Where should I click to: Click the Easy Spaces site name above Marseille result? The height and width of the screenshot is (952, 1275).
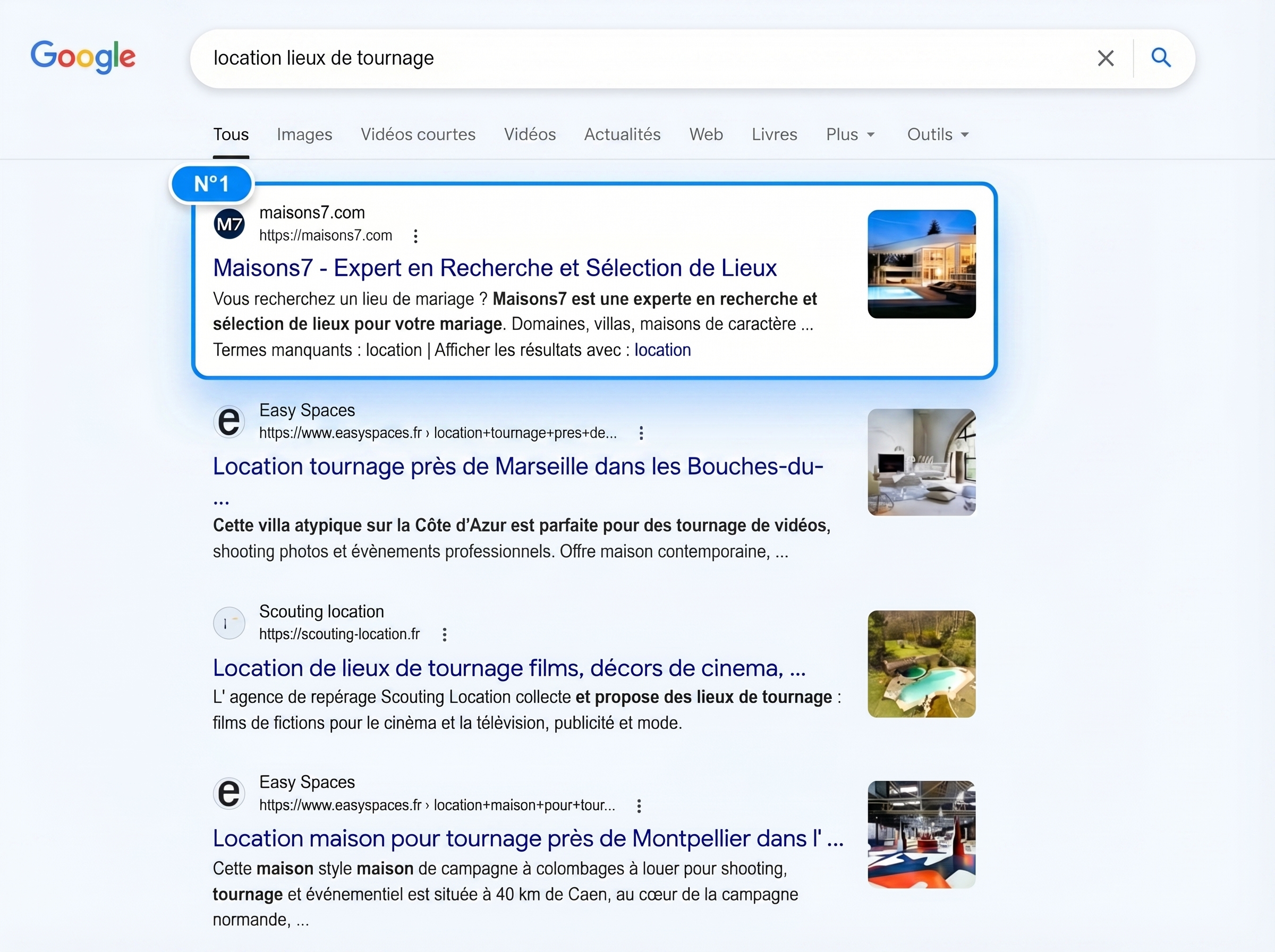click(307, 410)
